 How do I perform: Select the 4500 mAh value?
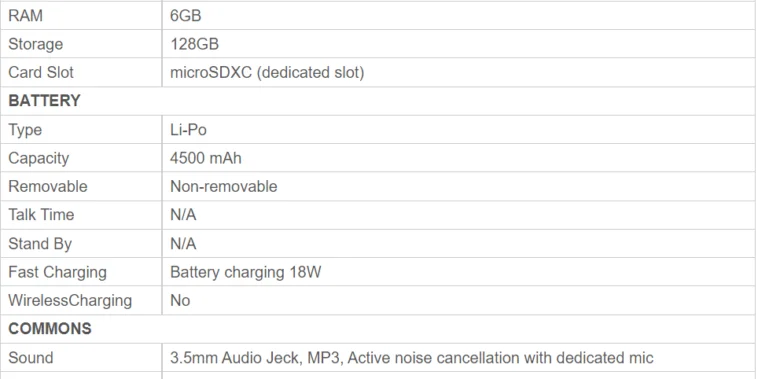click(206, 158)
